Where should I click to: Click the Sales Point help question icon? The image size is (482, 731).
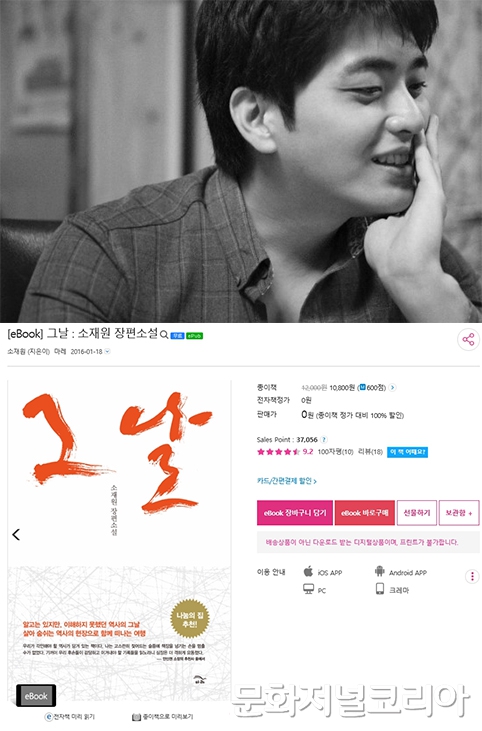324,439
